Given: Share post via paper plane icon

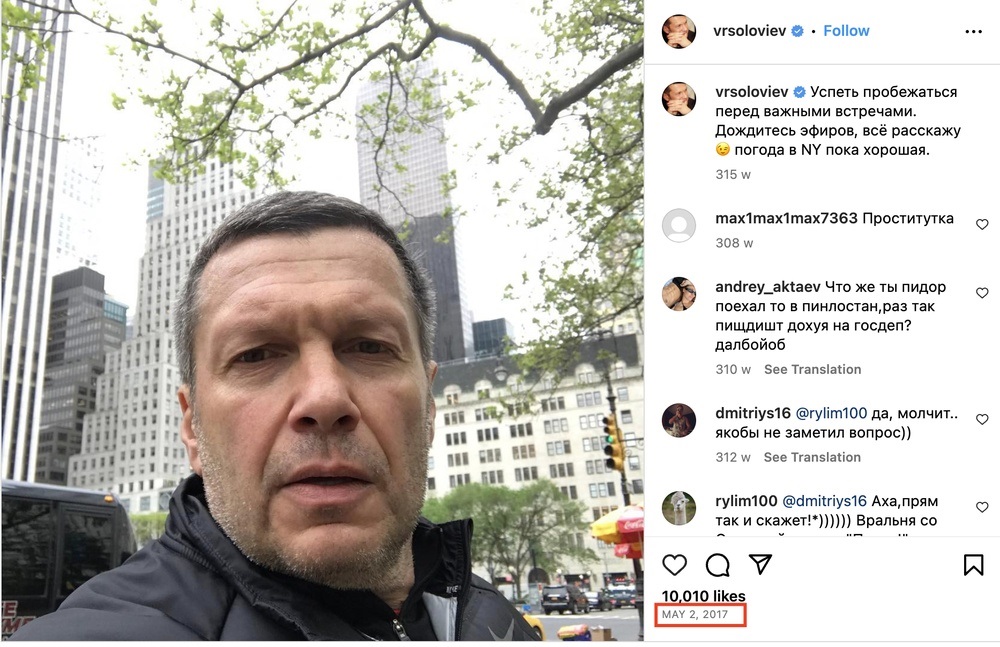Looking at the screenshot, I should [760, 564].
